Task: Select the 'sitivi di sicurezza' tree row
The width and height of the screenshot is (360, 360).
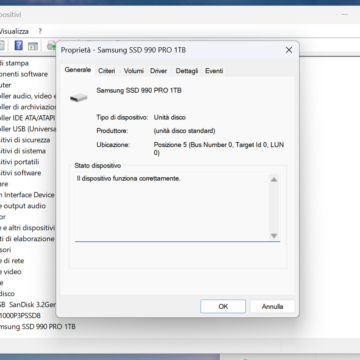Action: [25, 140]
